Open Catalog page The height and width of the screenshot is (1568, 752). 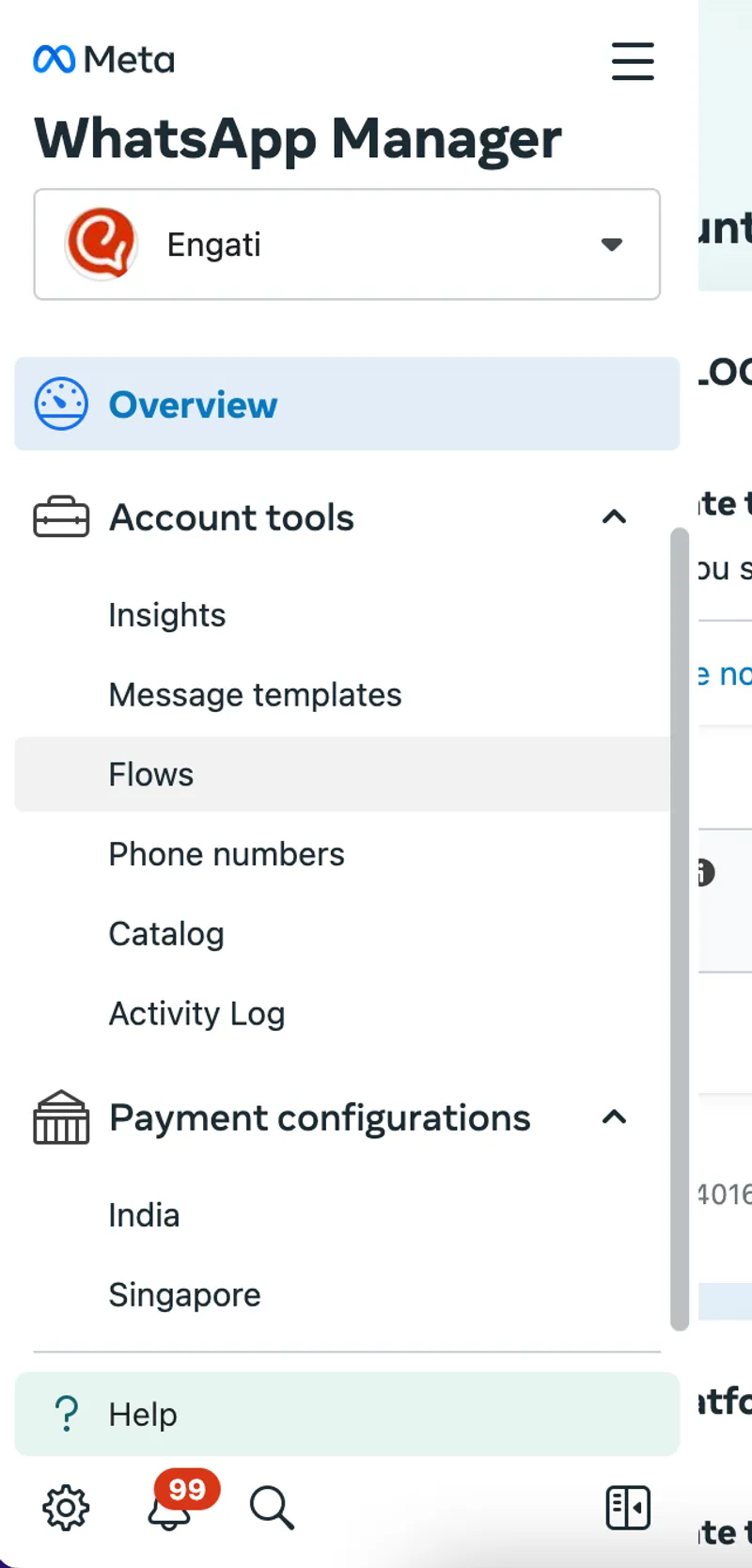[166, 934]
